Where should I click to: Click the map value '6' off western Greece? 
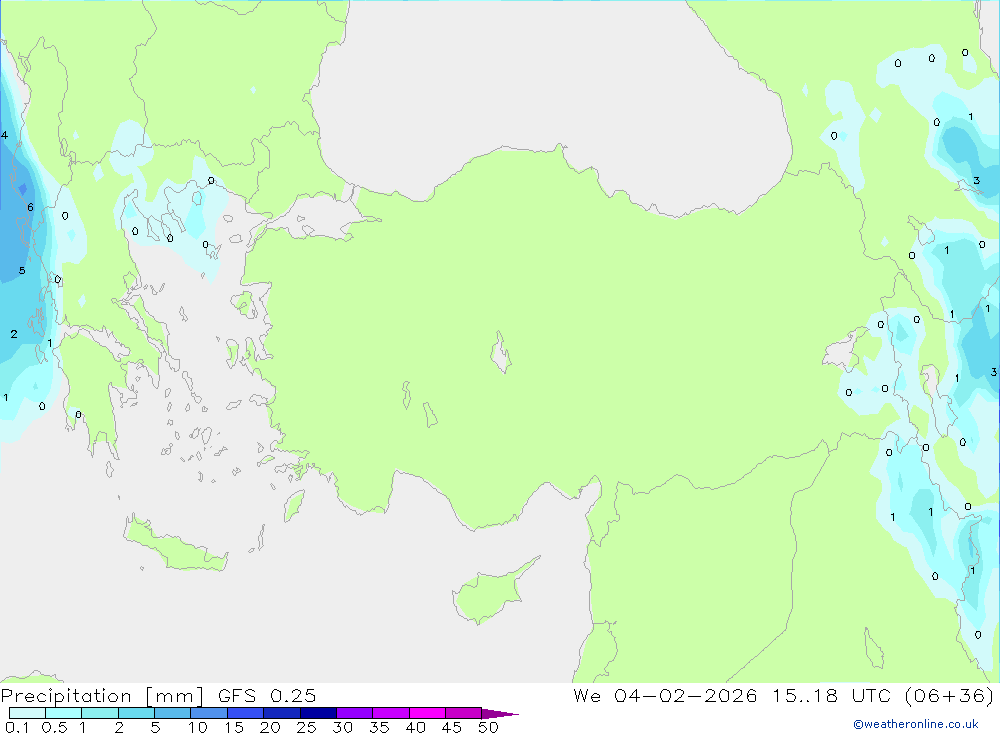click(30, 207)
